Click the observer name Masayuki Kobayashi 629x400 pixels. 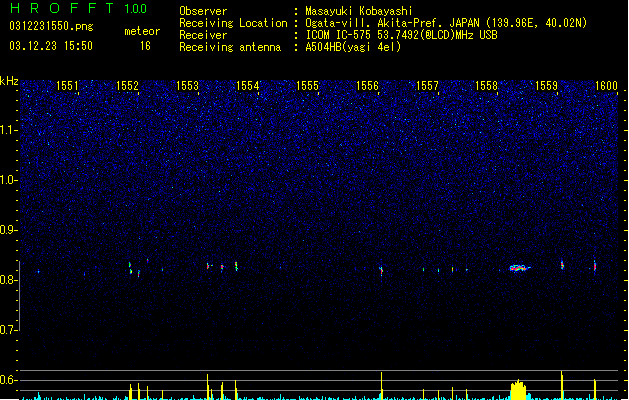tap(358, 11)
